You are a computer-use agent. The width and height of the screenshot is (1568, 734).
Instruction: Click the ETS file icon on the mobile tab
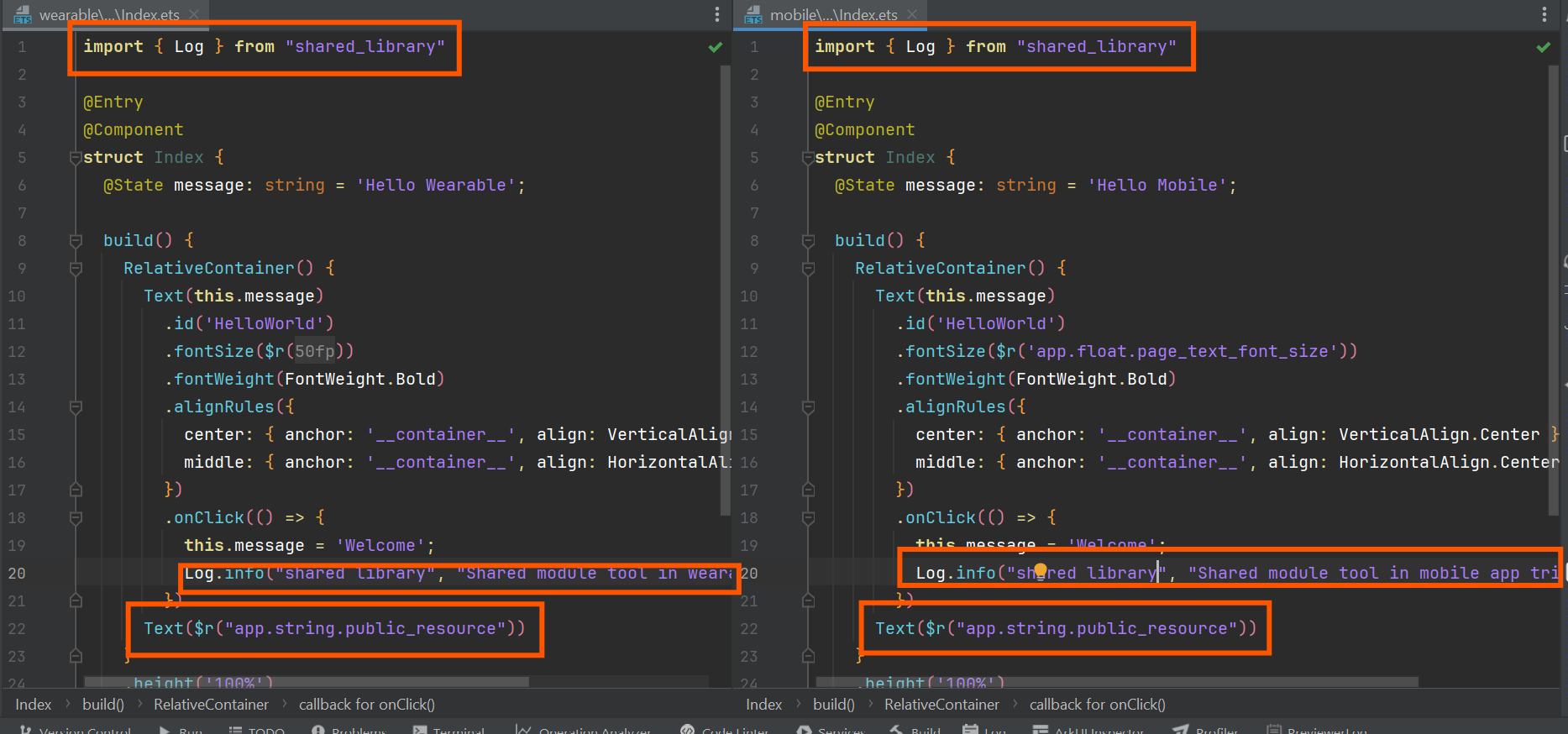point(753,15)
